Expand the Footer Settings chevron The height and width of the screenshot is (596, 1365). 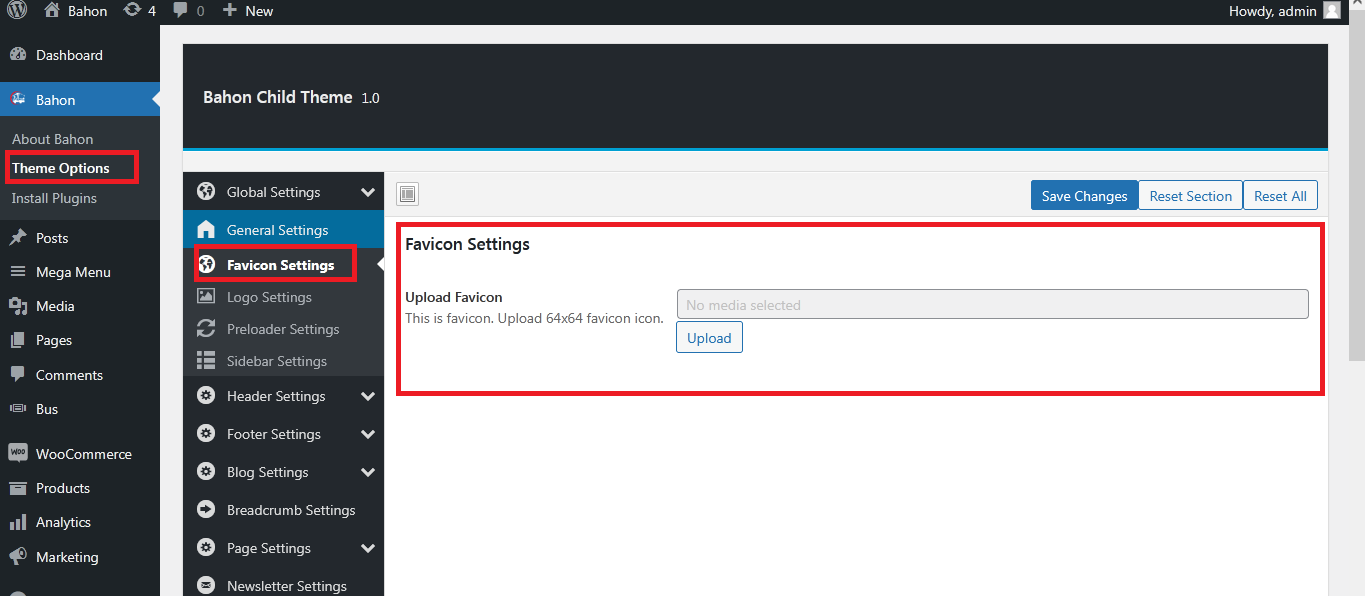(x=368, y=434)
